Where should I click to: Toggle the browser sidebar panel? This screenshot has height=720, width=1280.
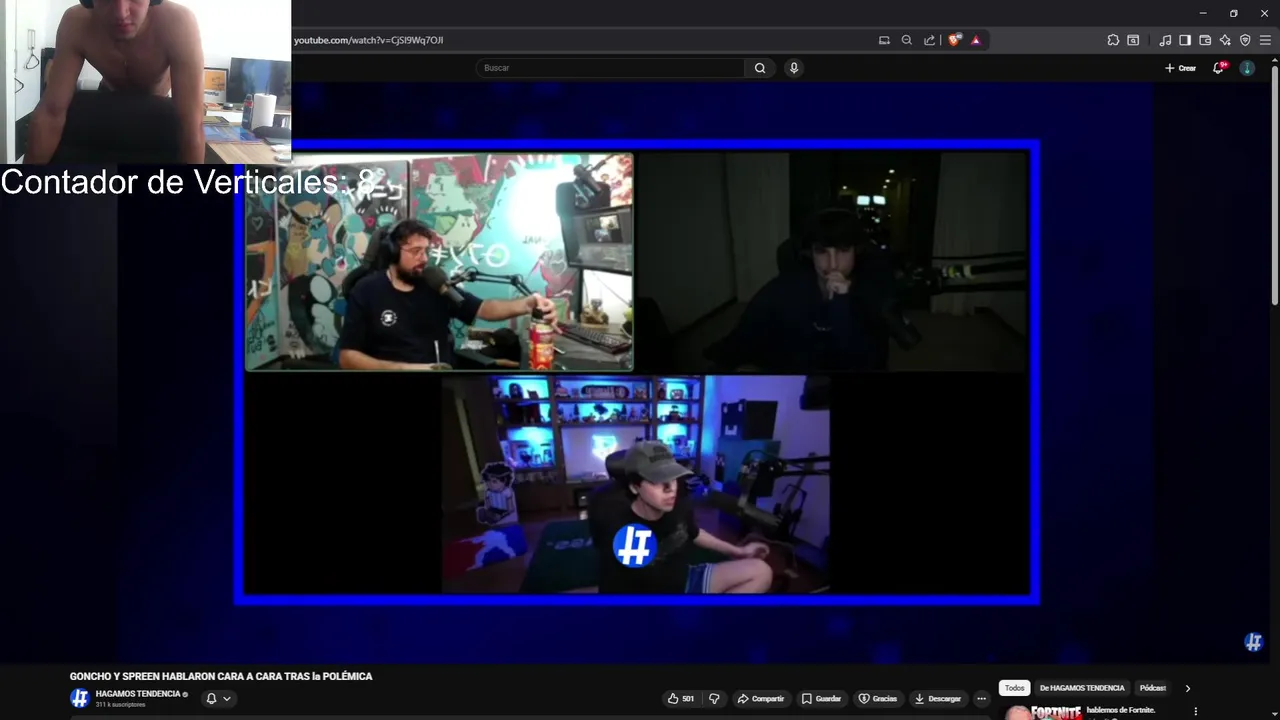(x=1185, y=40)
